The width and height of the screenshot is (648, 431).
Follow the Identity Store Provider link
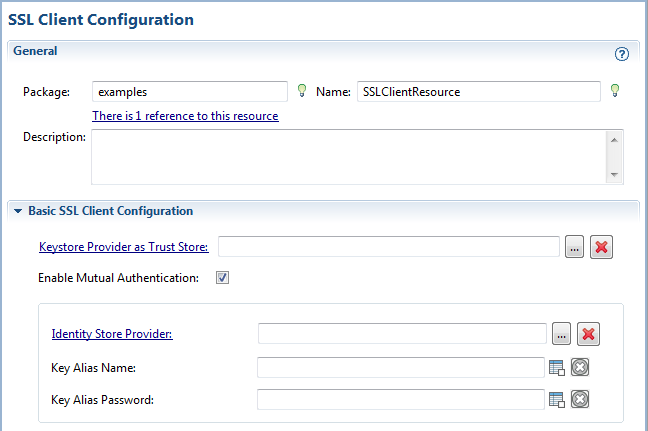click(x=112, y=334)
